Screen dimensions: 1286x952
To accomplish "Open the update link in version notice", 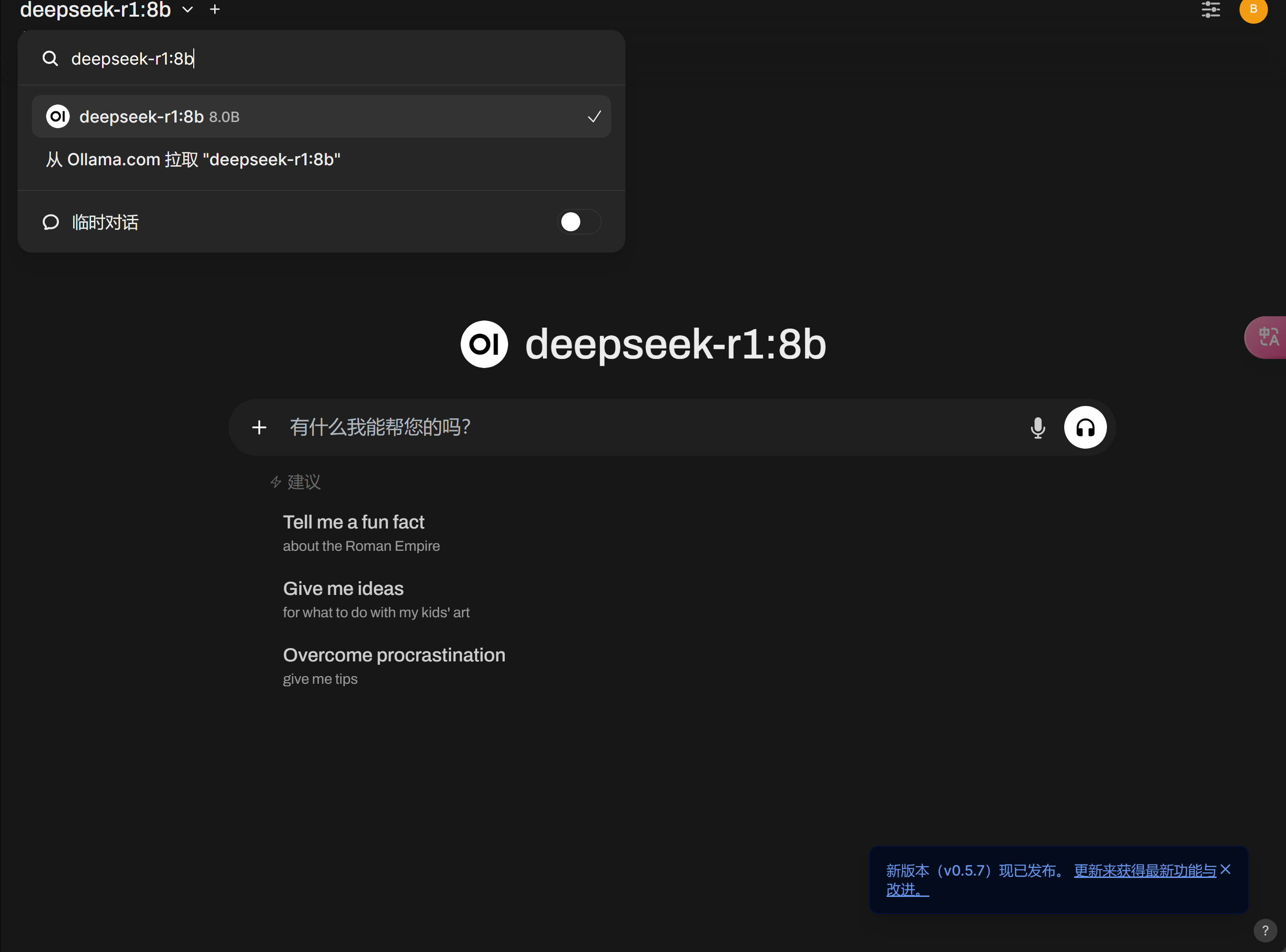I will pos(1144,871).
